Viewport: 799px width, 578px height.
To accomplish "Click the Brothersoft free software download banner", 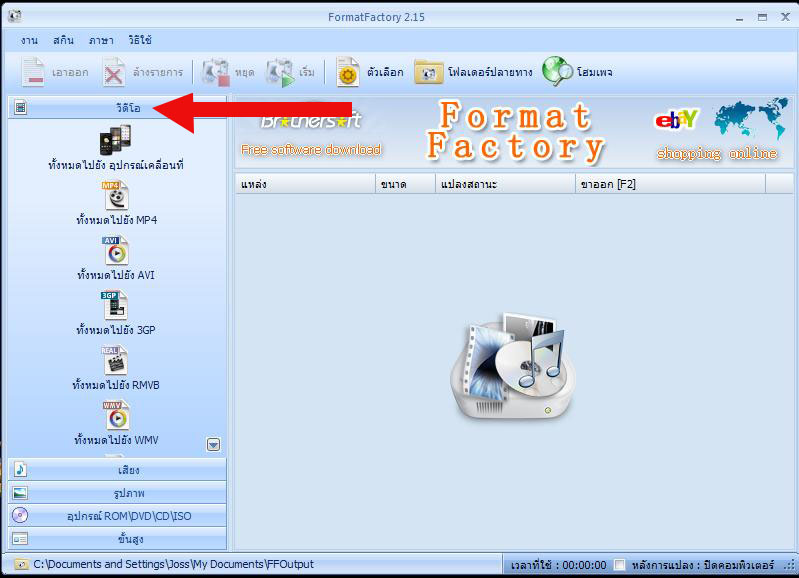I will pyautogui.click(x=311, y=134).
